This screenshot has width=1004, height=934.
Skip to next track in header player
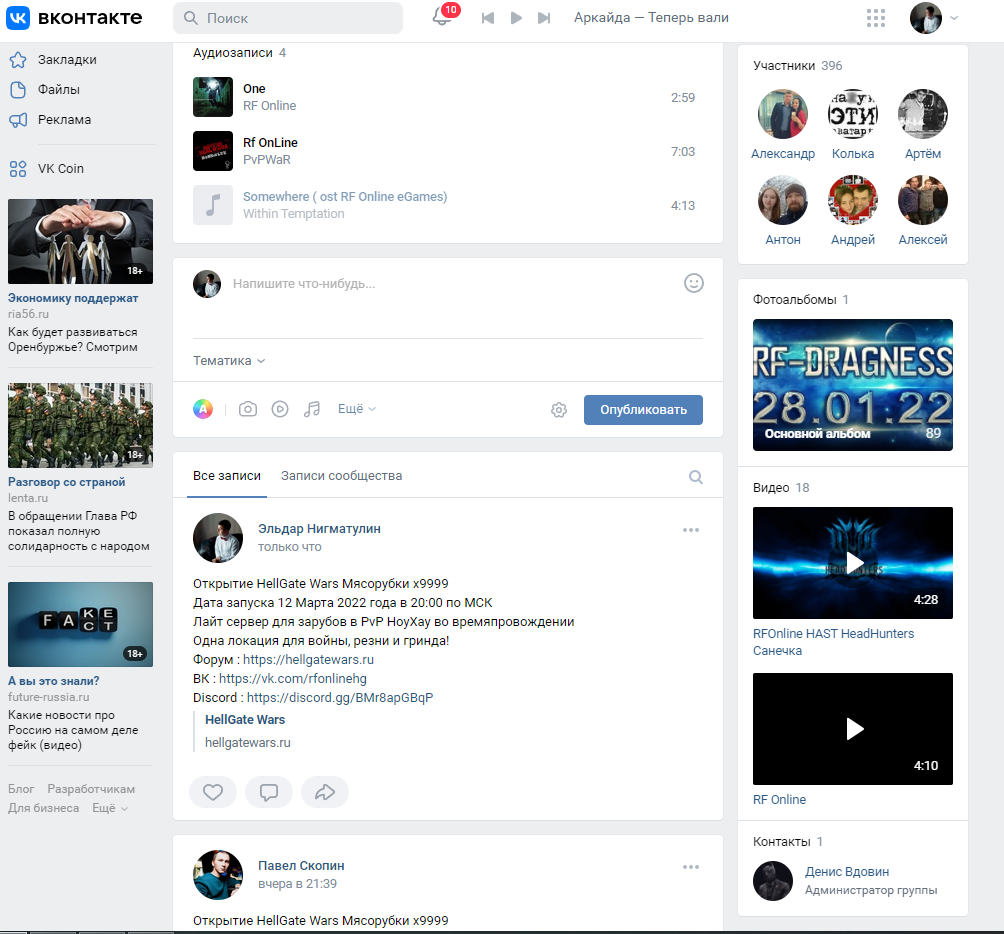(x=544, y=18)
